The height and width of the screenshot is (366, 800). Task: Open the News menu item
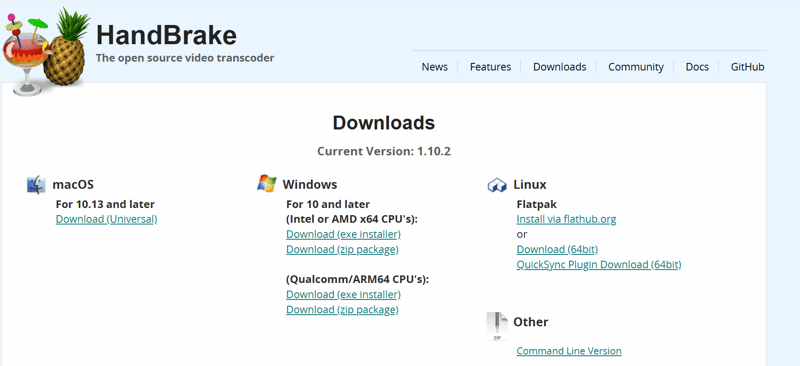[x=435, y=67]
